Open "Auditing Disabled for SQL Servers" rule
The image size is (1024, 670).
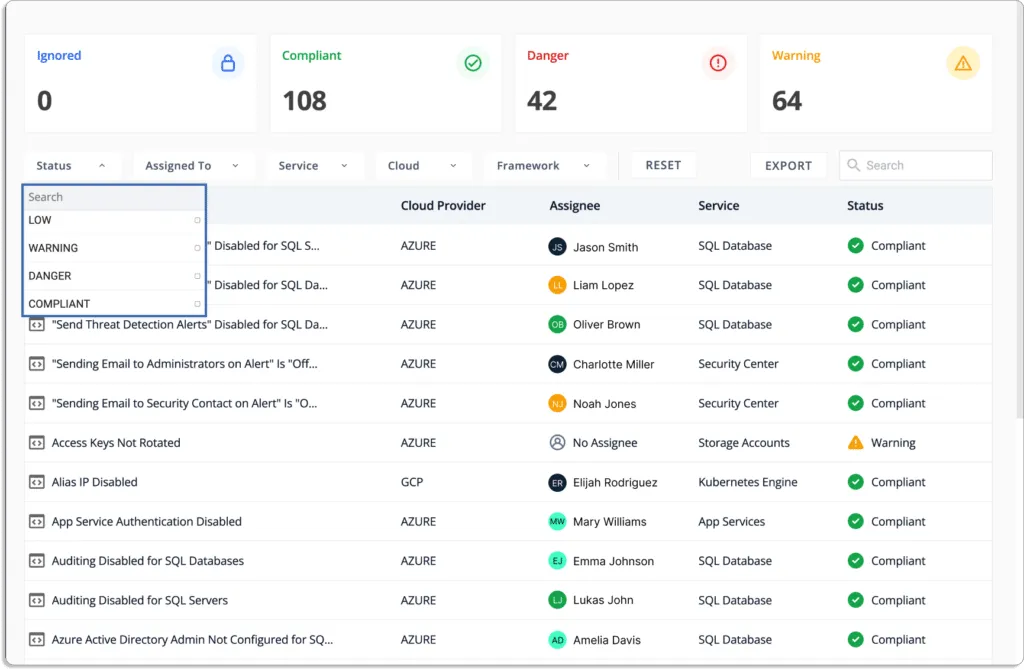point(140,600)
